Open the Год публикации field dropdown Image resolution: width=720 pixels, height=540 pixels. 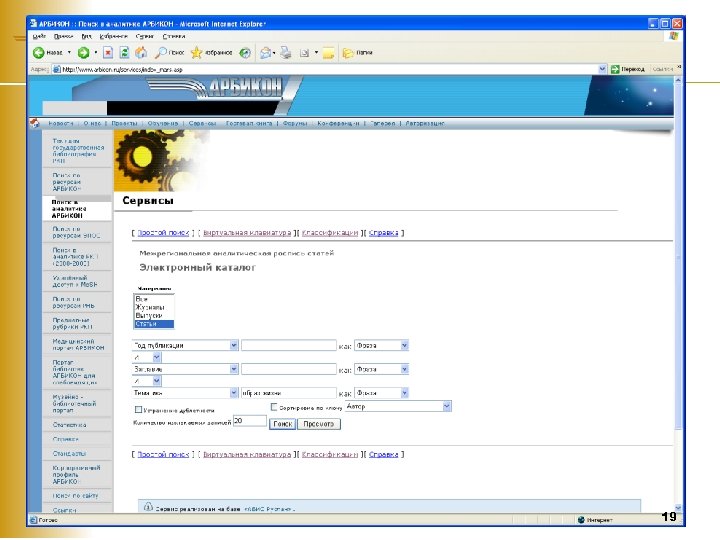point(234,345)
